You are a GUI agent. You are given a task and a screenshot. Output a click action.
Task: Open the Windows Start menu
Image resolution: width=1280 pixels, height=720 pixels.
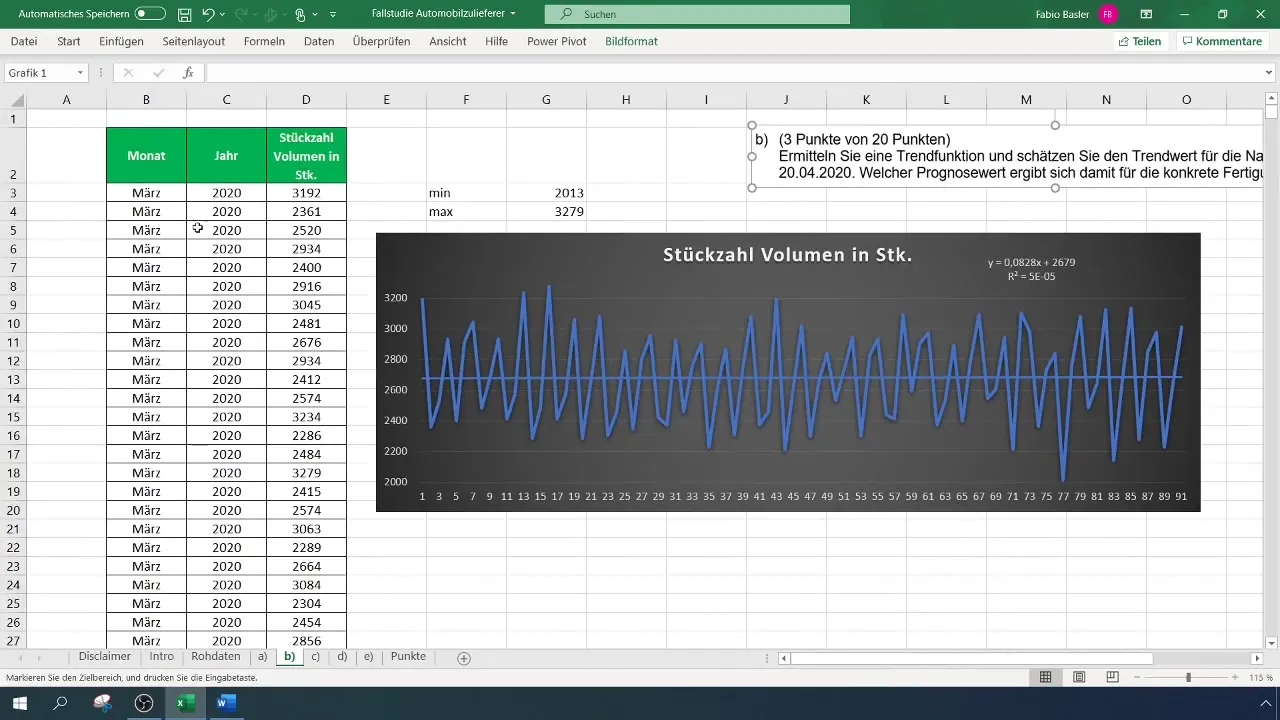[20, 703]
